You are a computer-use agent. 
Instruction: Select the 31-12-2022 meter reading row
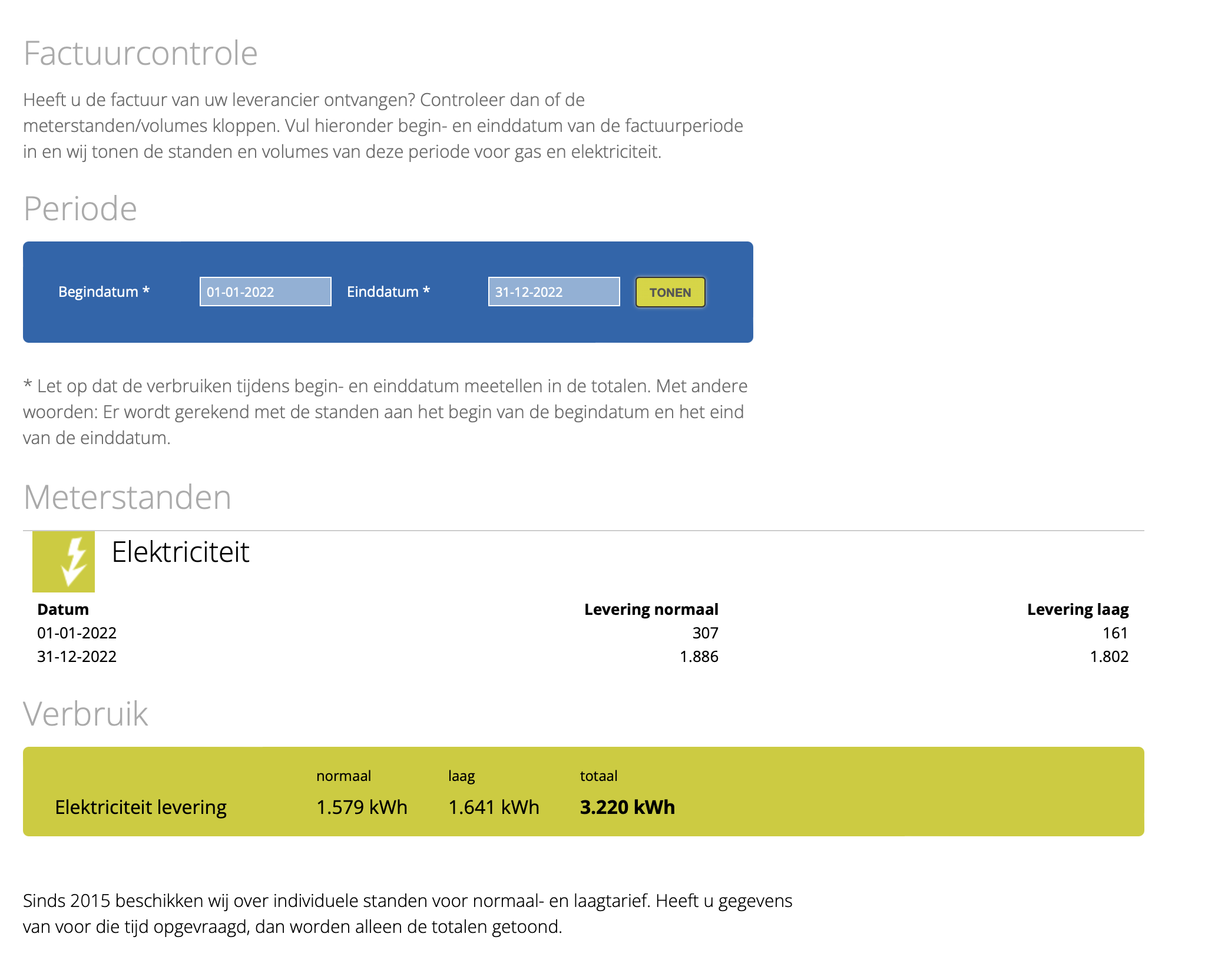coord(583,657)
